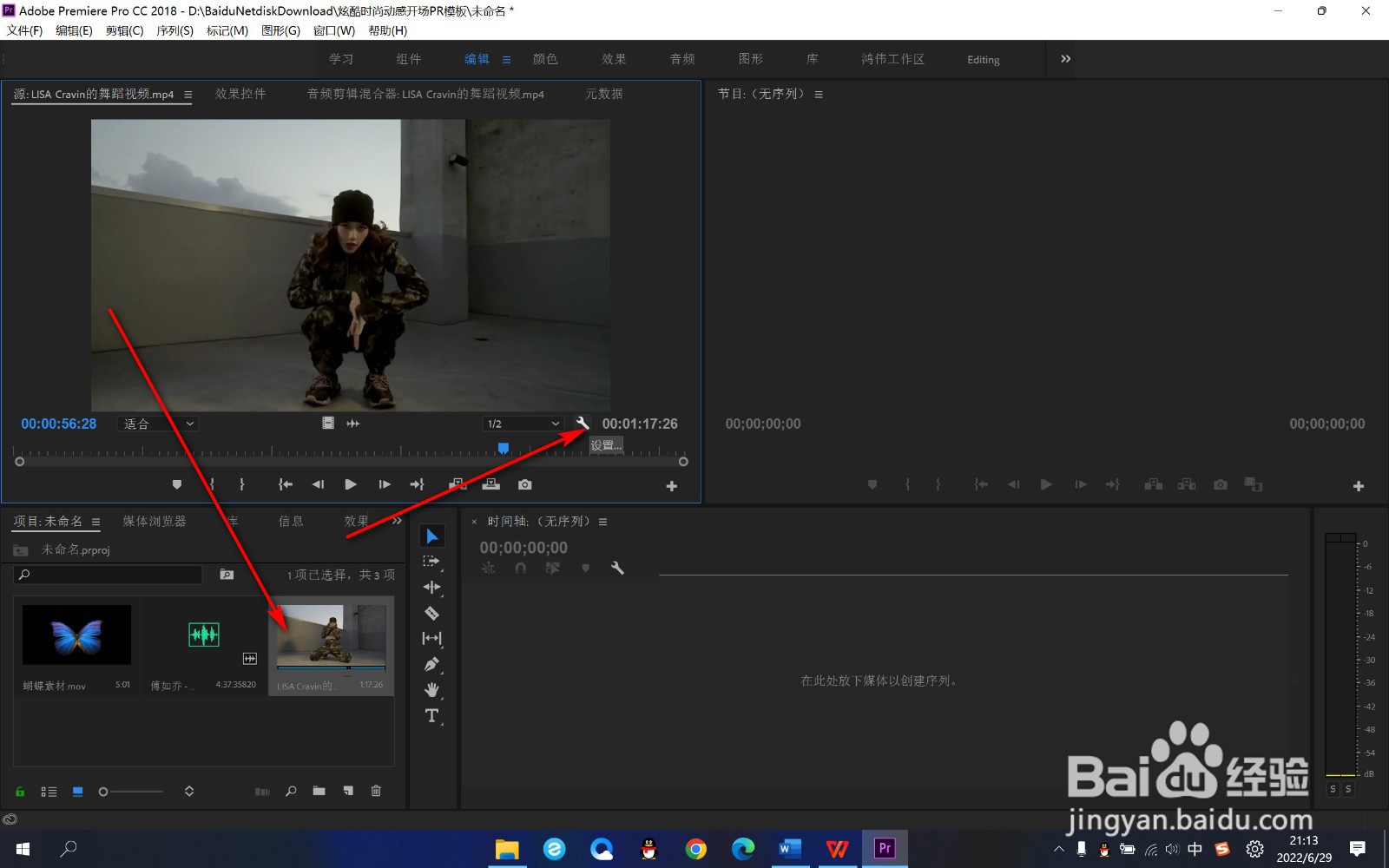Switch to 颜色 workspace
1389x868 pixels.
545,59
